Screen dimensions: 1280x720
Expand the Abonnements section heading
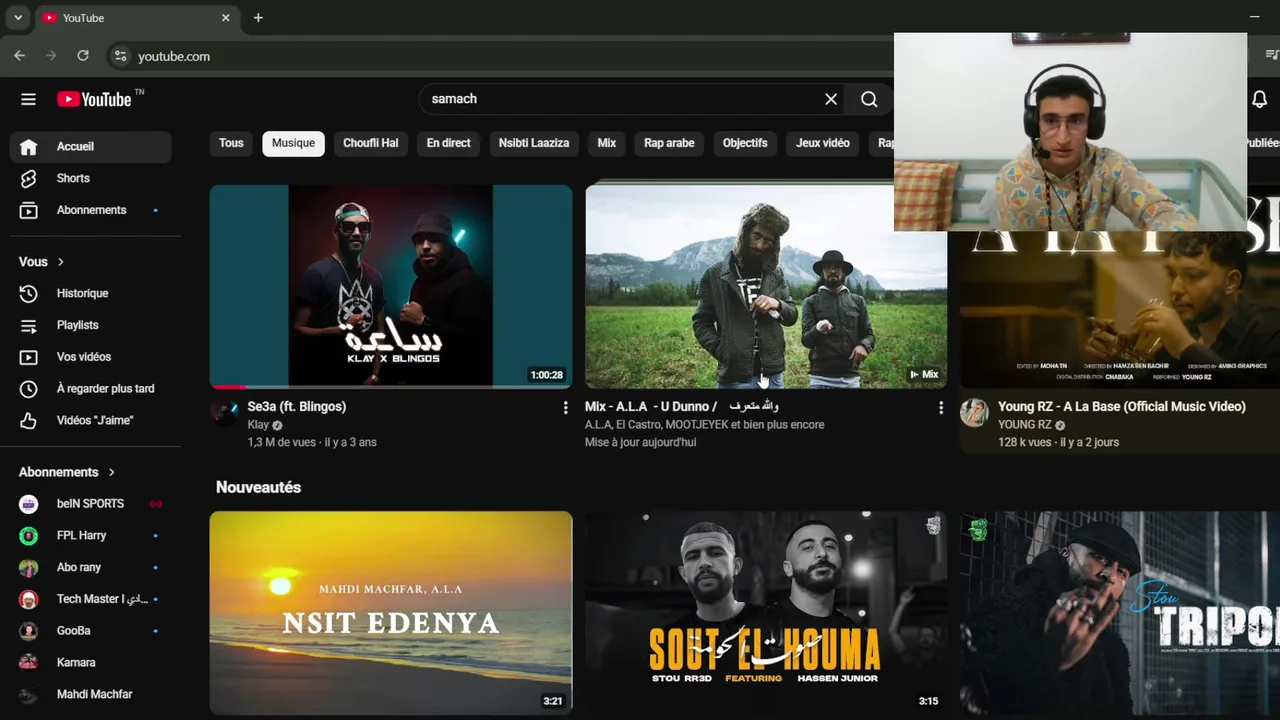(x=67, y=472)
